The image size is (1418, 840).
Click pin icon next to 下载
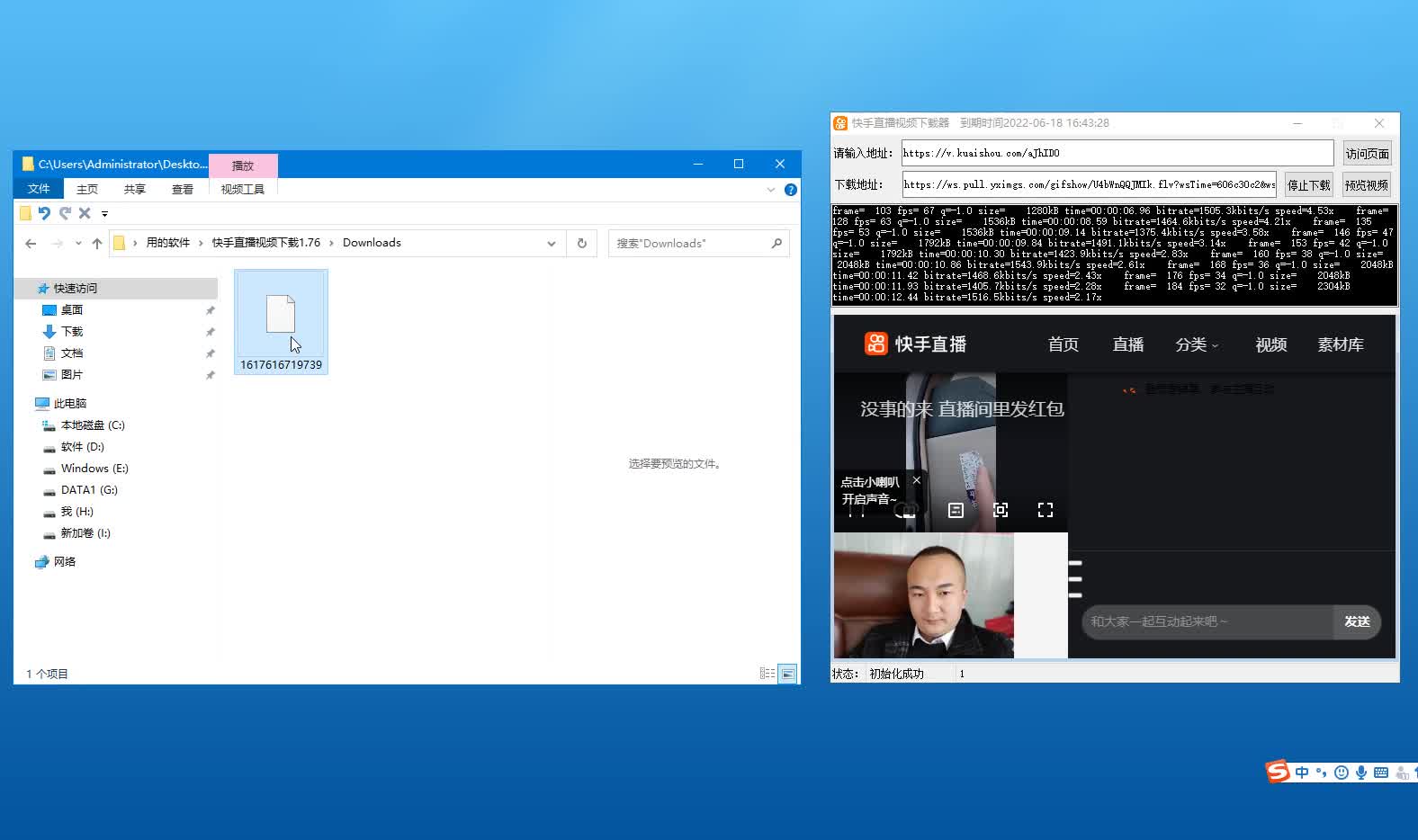211,332
